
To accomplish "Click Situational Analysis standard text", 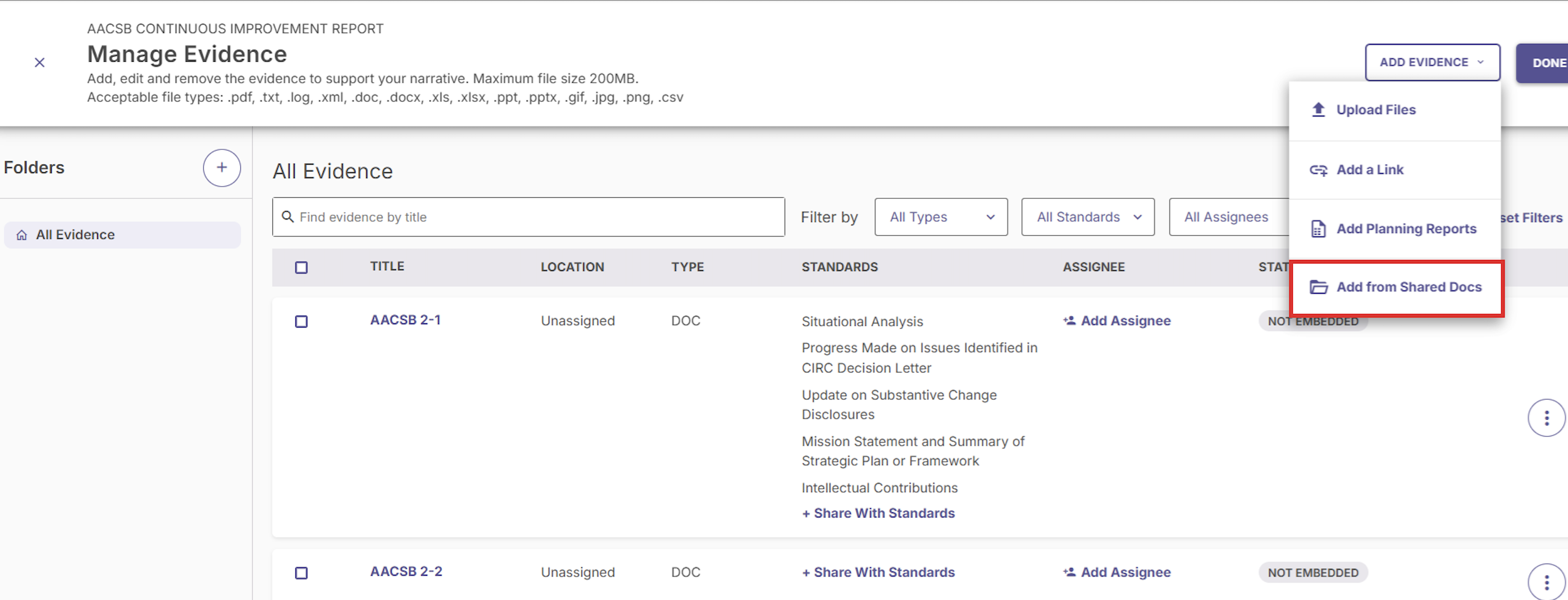I will pyautogui.click(x=862, y=321).
